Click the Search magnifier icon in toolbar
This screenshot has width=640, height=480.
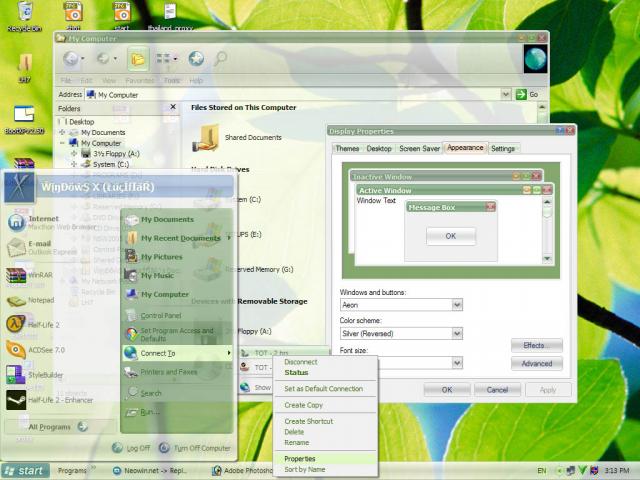point(220,59)
